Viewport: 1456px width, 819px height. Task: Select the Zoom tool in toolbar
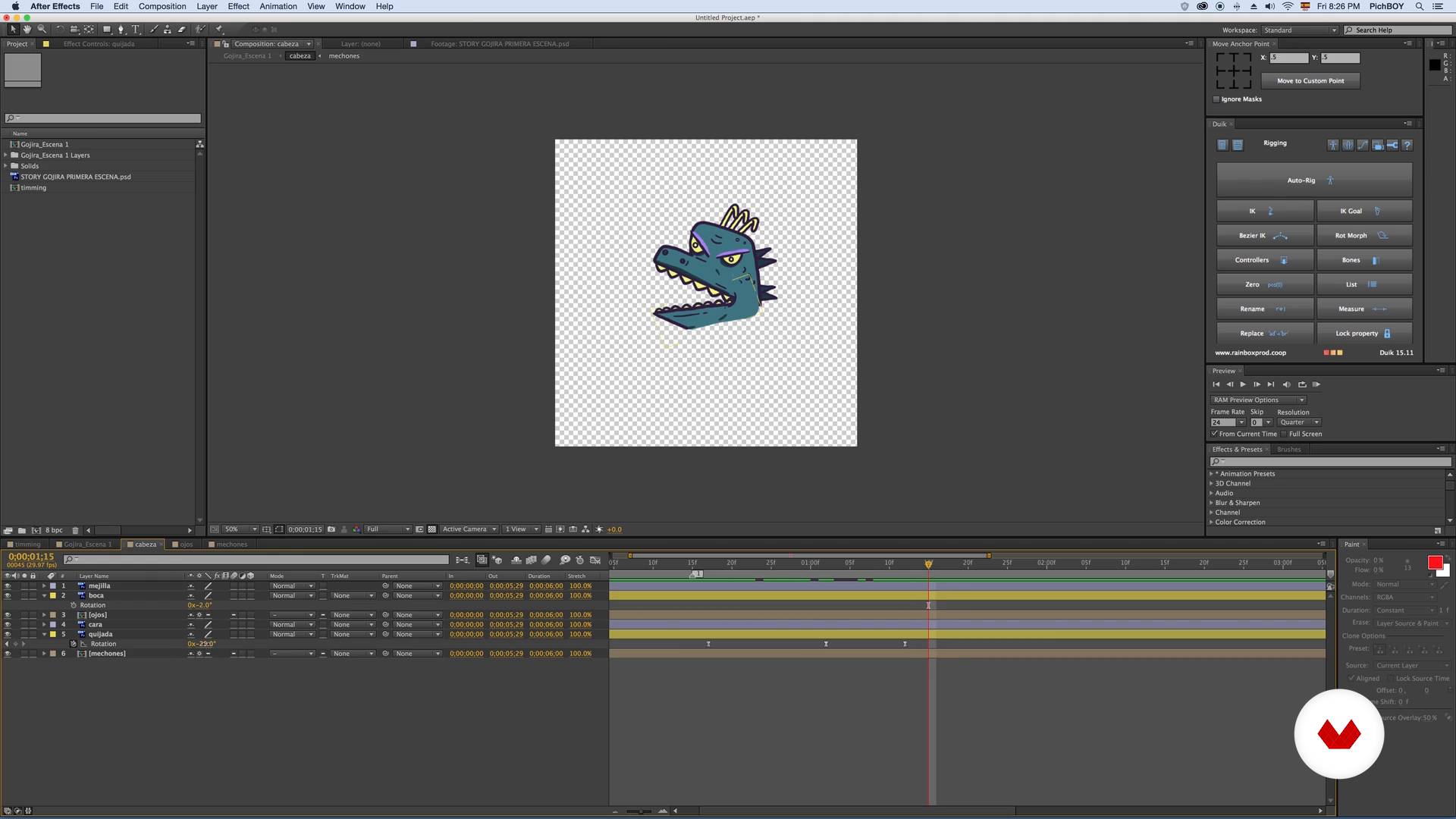42,30
